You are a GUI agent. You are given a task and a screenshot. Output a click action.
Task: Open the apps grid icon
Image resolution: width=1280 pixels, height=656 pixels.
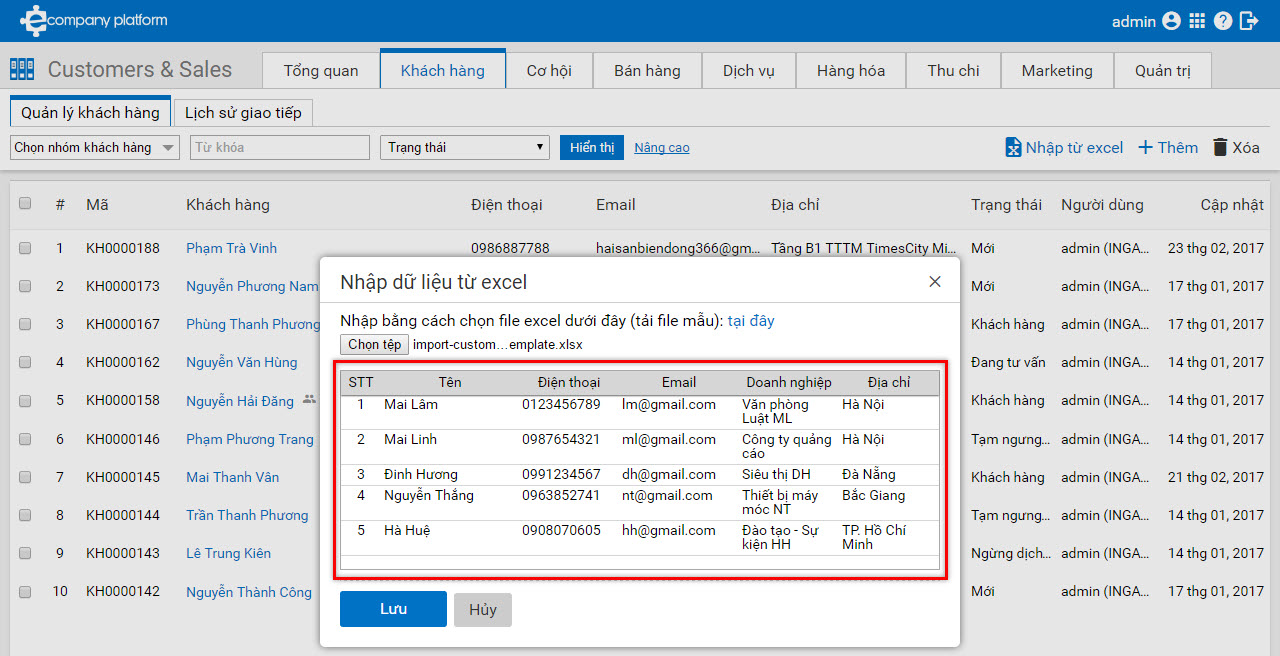1197,21
